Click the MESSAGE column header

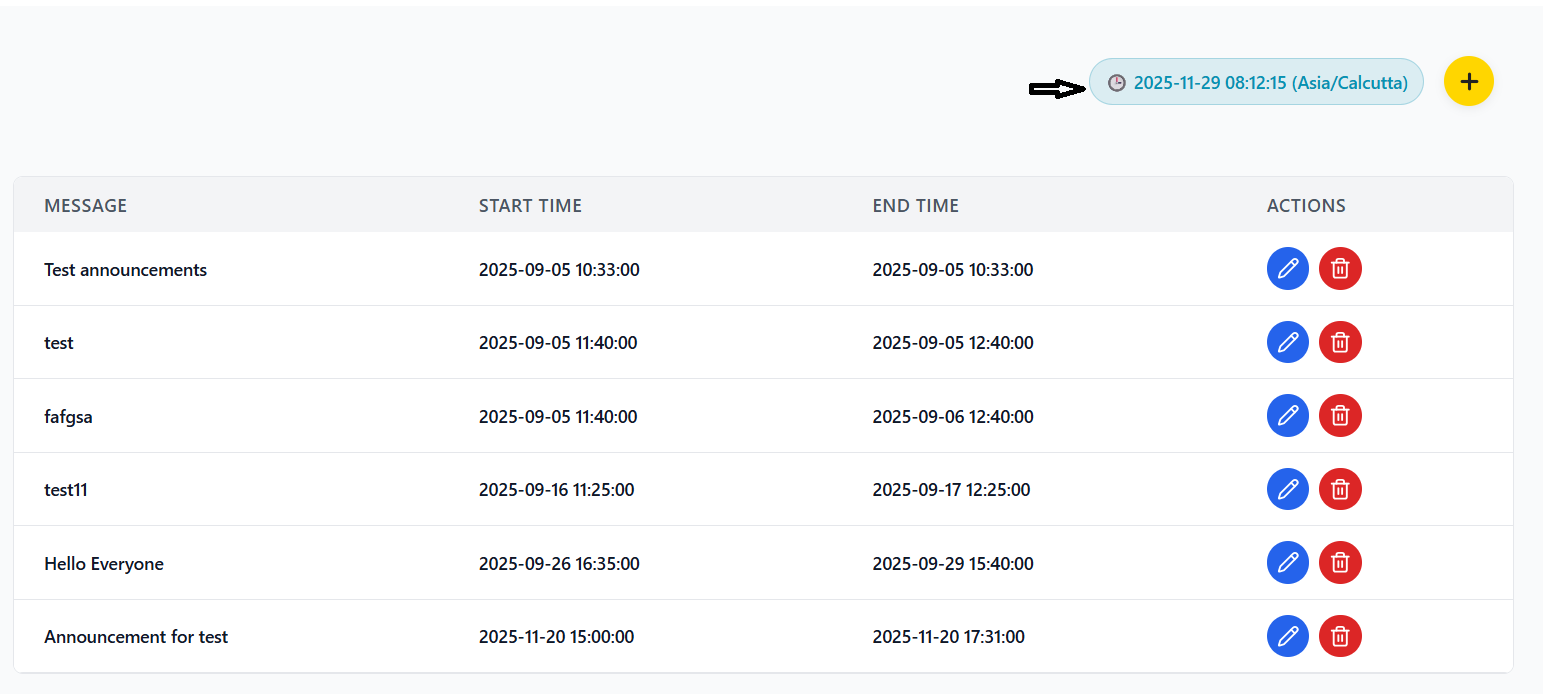pos(86,206)
